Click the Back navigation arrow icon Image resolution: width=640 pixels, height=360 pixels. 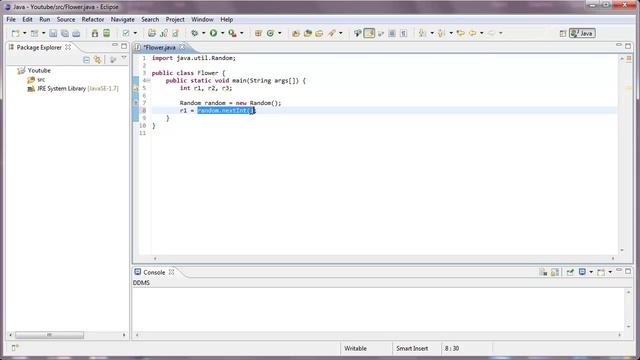pos(473,33)
